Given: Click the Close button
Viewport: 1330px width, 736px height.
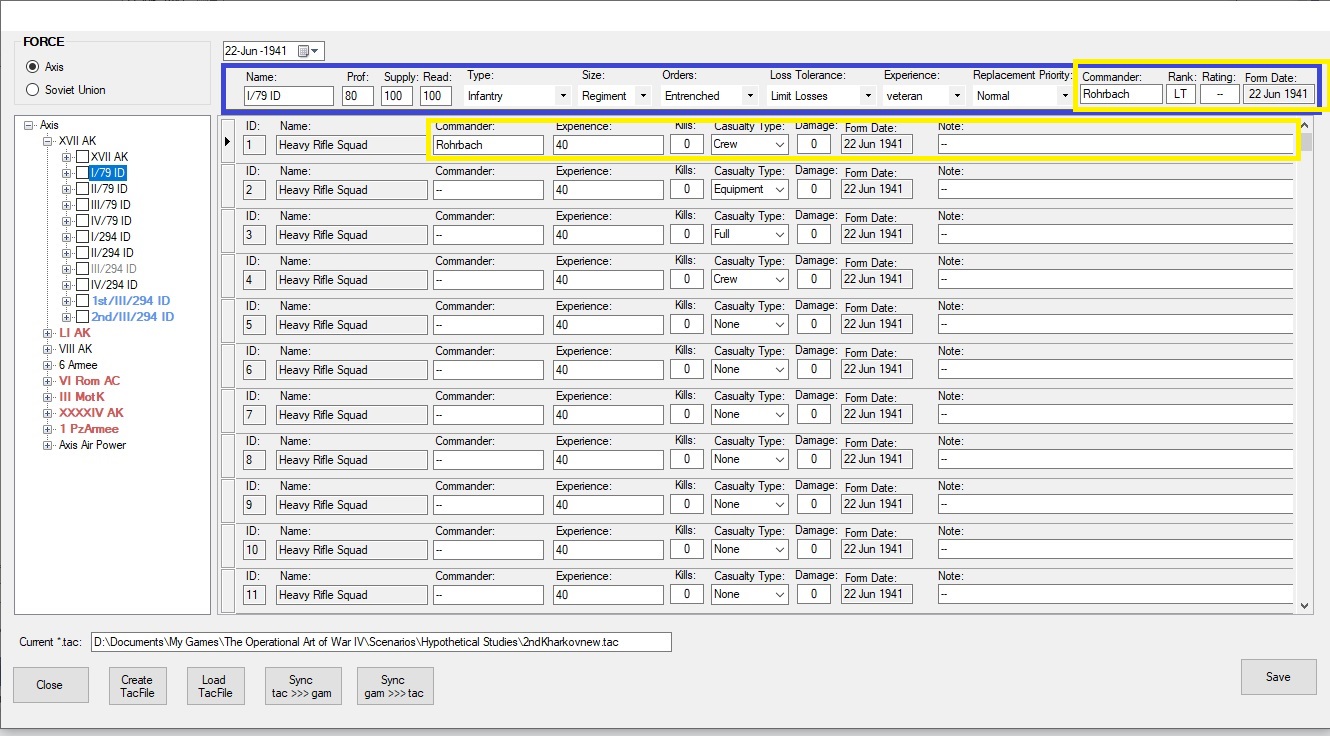Looking at the screenshot, I should 49,685.
